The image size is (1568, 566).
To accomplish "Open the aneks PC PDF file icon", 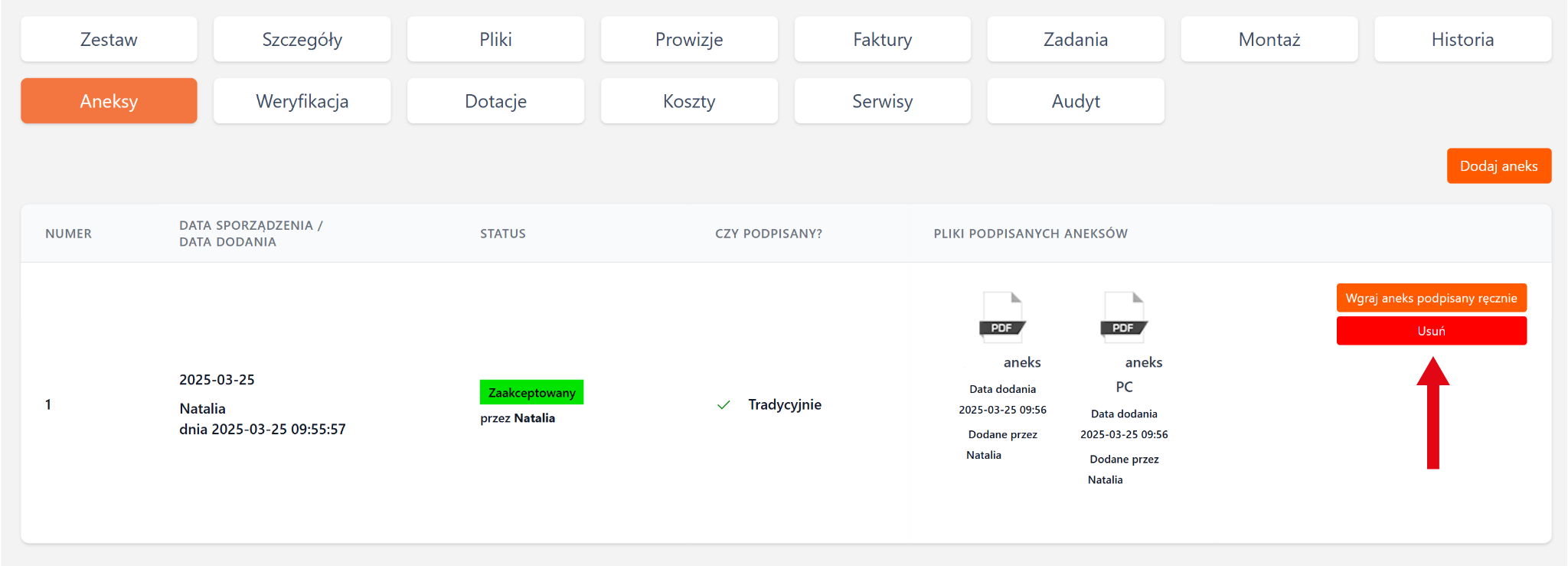I will tap(1124, 317).
